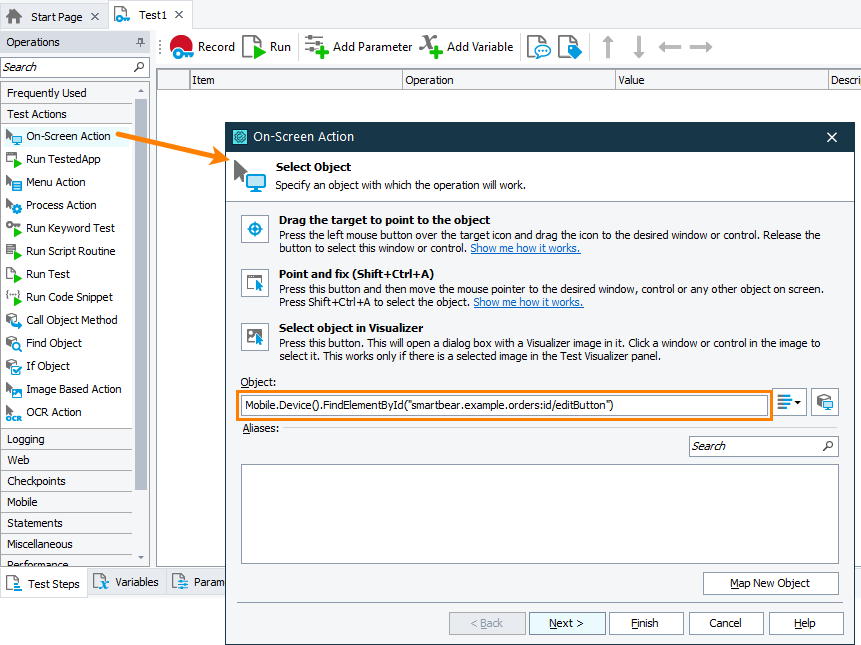Screen dimensions: 861x645
Task: Click the Add Parameter toolbar icon
Action: pyautogui.click(x=316, y=46)
